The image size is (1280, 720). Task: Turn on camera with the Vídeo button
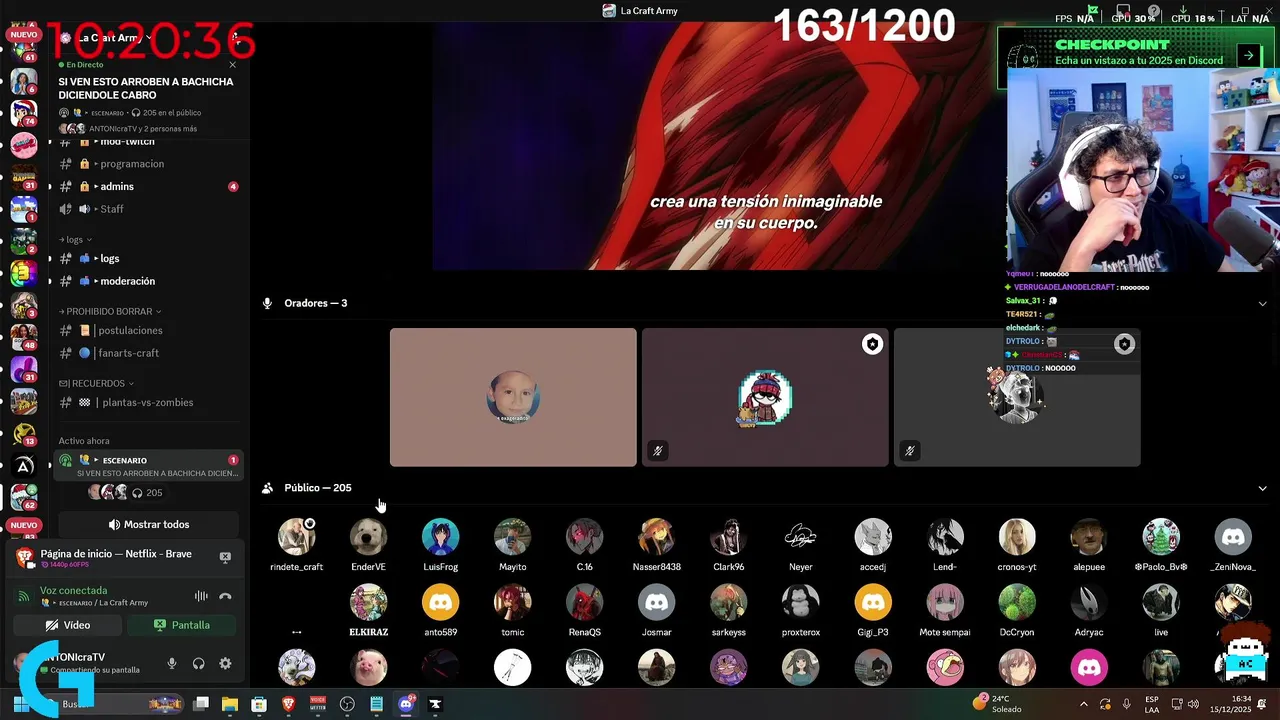click(x=68, y=625)
